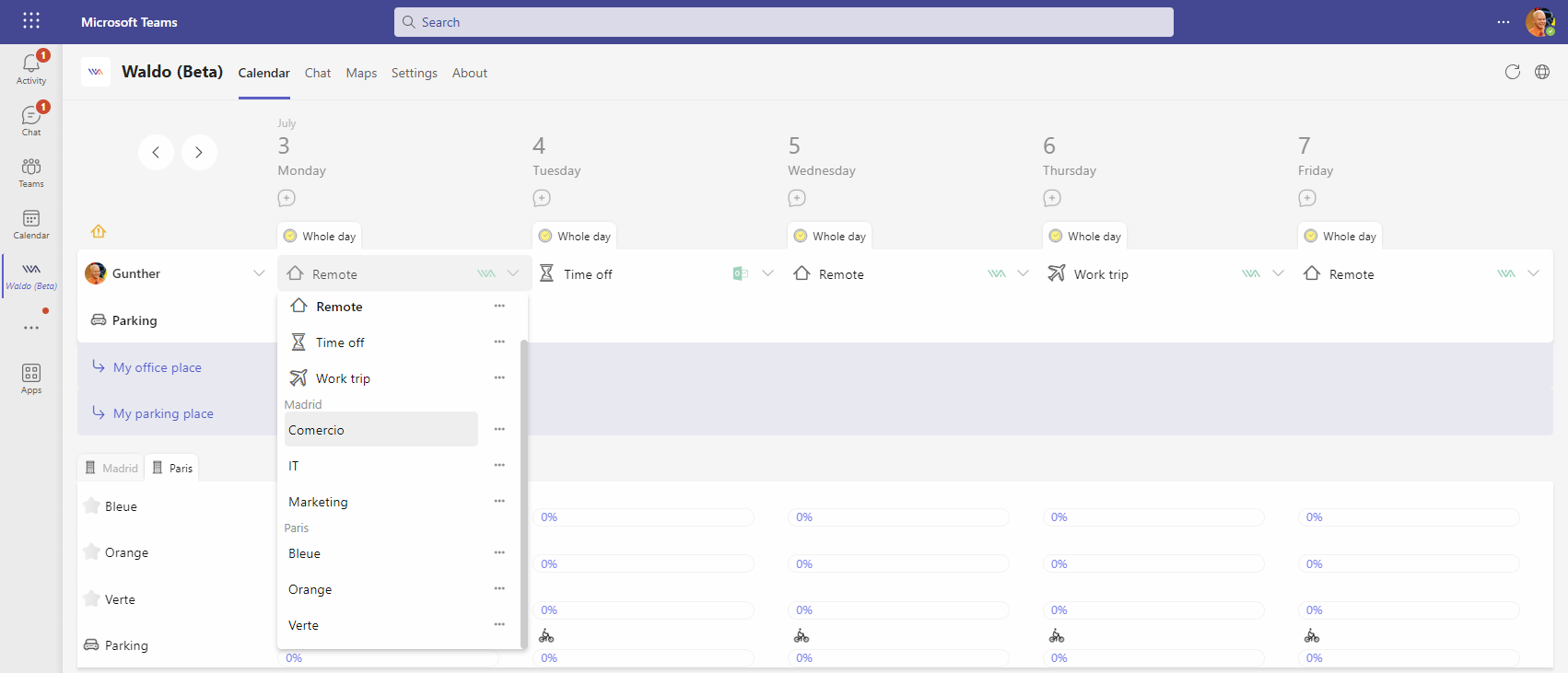This screenshot has width=1568, height=673.
Task: Click My office place link
Action: pos(157,367)
